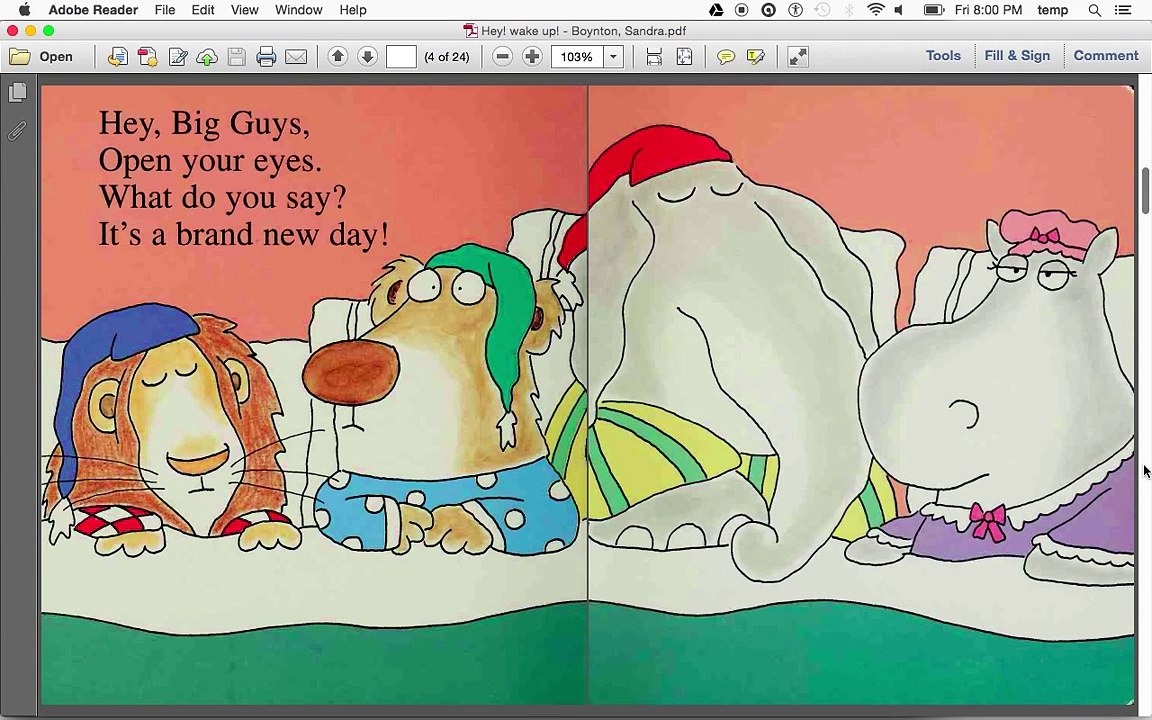1152x720 pixels.
Task: Click the "Hey, Big Guys," text line
Action: pyautogui.click(x=204, y=123)
